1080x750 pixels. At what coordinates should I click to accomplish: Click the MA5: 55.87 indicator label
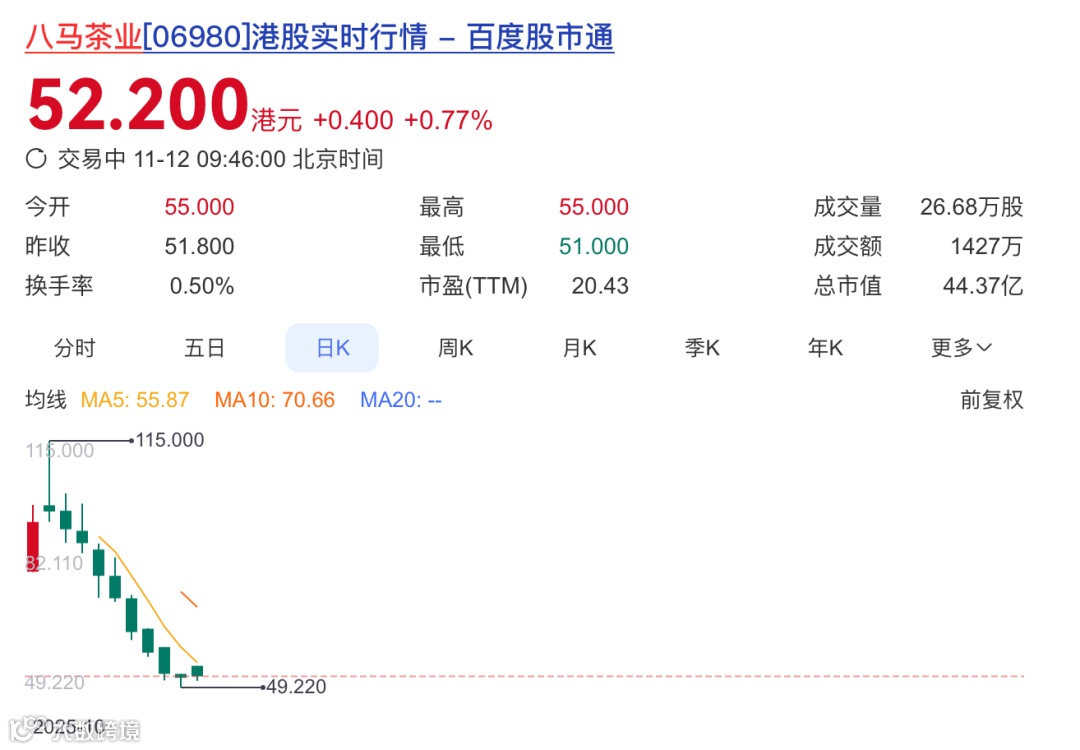point(135,399)
